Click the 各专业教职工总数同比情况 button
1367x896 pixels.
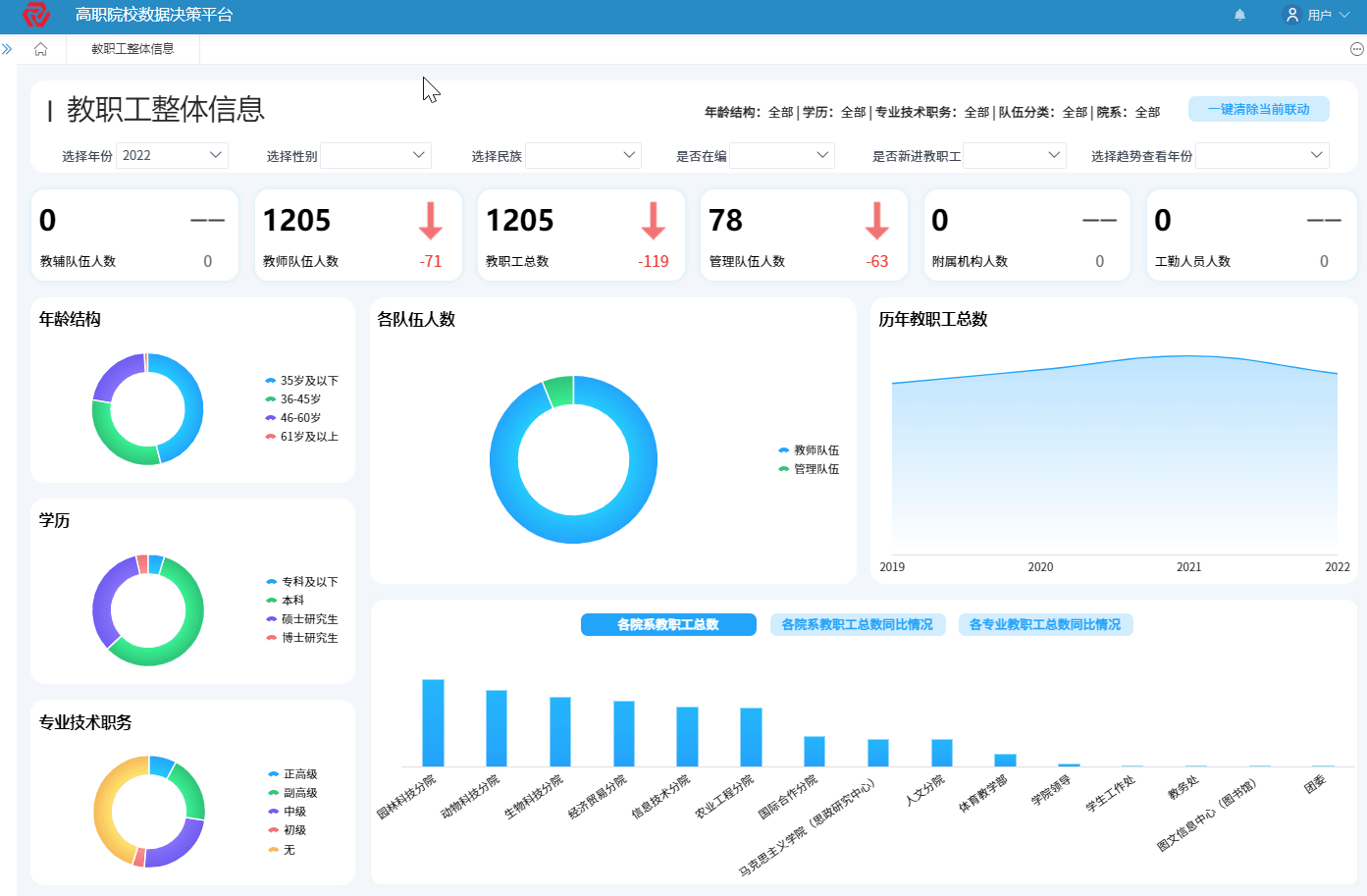(1045, 624)
